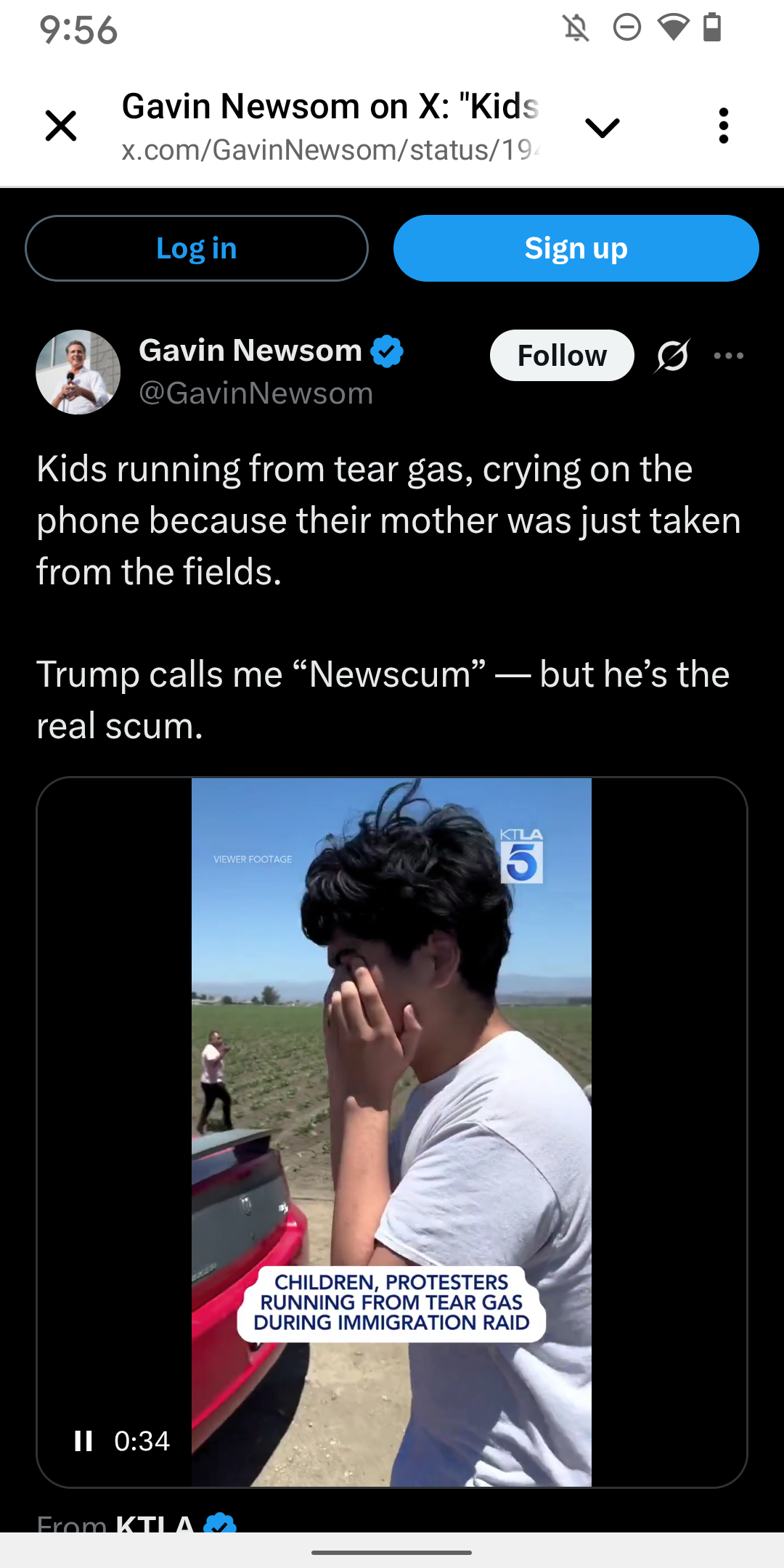
Task: Open the three-dot browser menu
Action: pos(723,126)
